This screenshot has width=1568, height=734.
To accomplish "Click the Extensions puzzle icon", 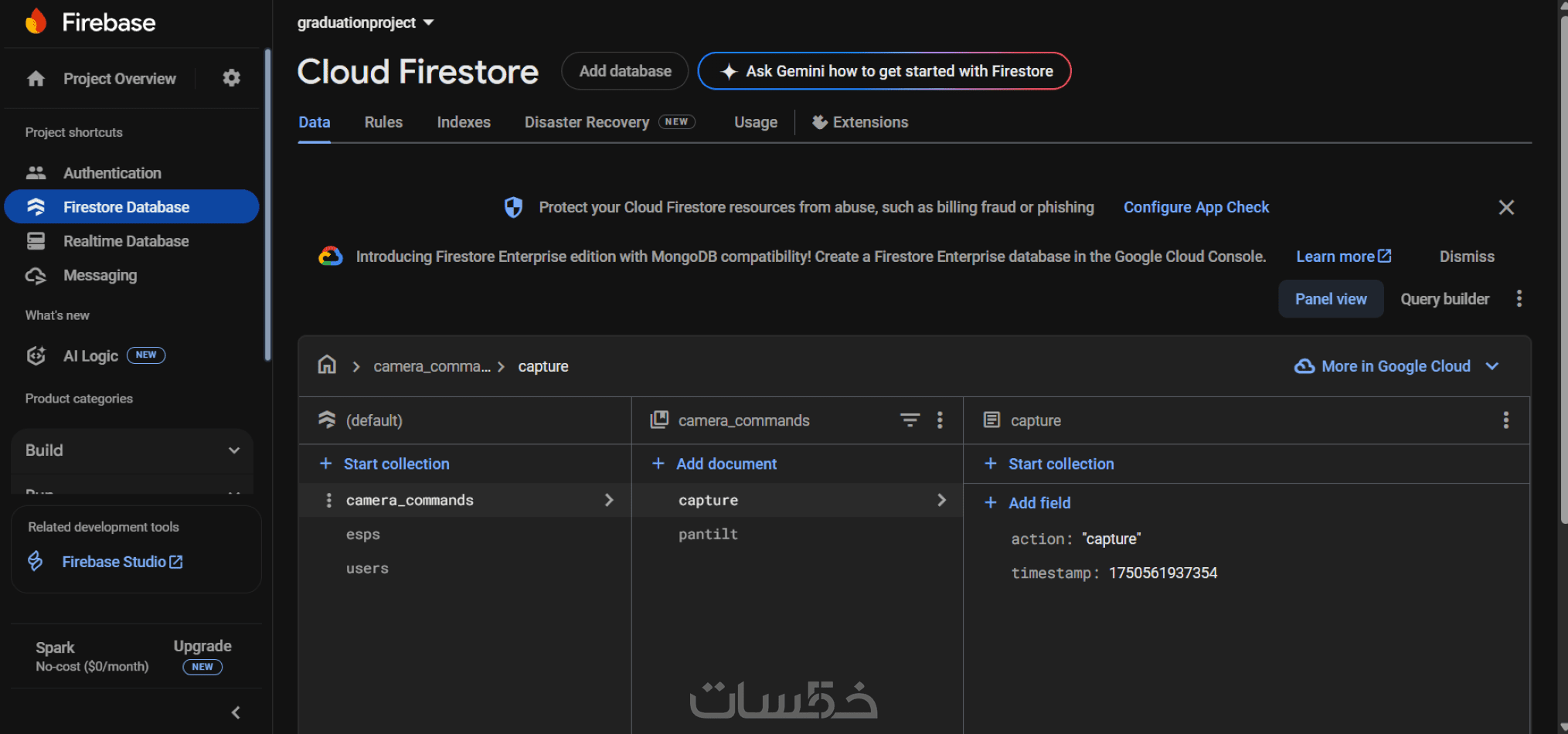I will (820, 122).
